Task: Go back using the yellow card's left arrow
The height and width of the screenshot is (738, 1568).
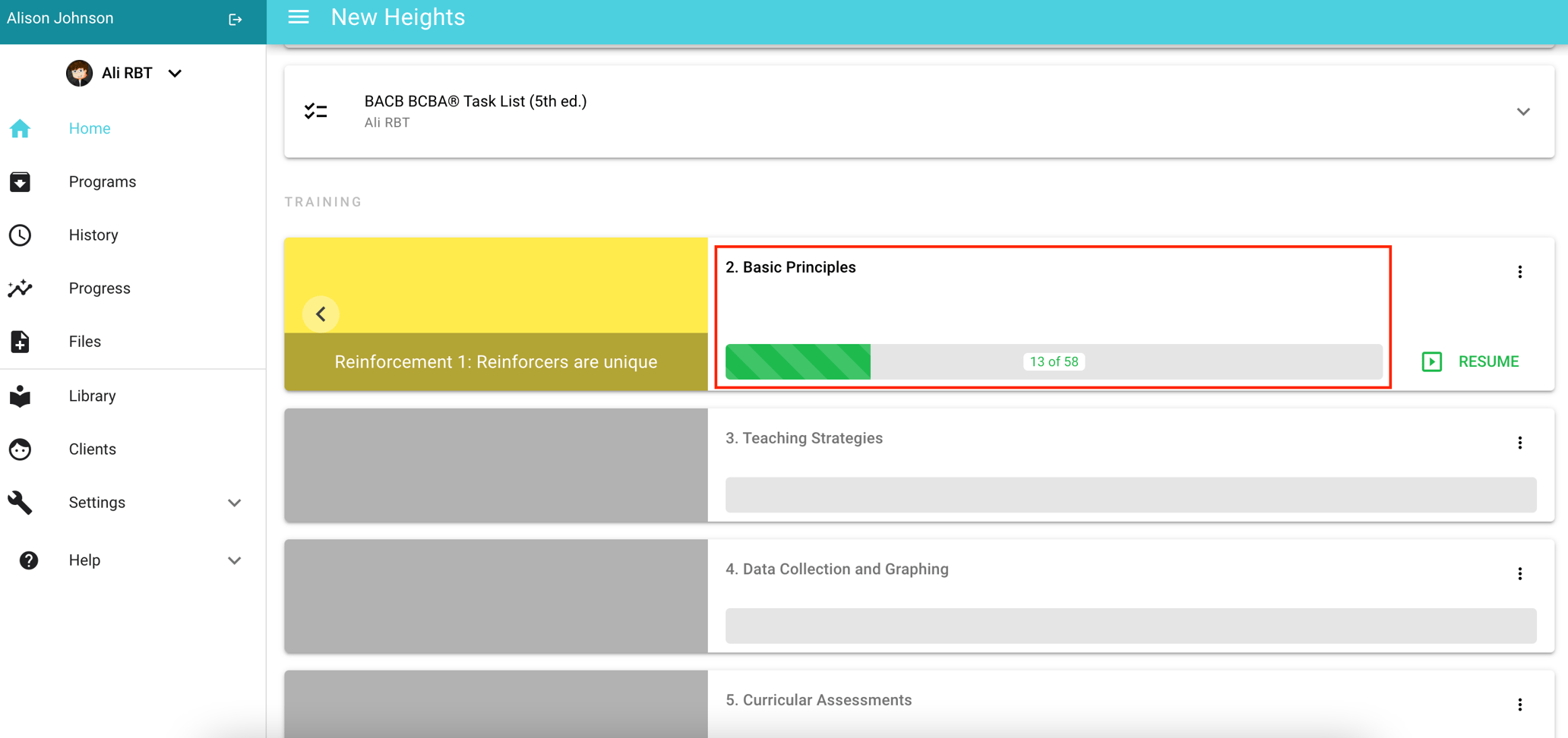Action: 321,314
